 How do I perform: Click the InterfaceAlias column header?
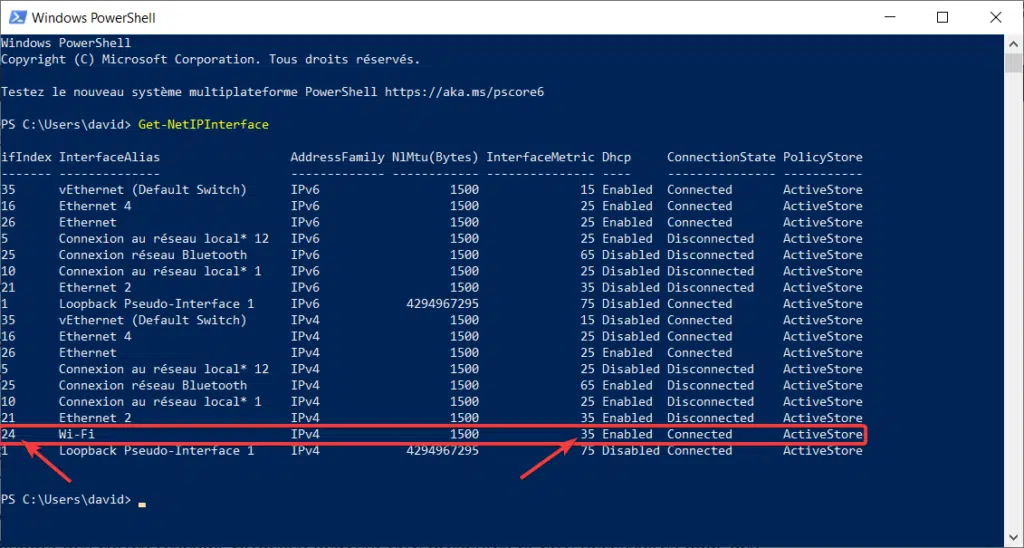point(109,157)
